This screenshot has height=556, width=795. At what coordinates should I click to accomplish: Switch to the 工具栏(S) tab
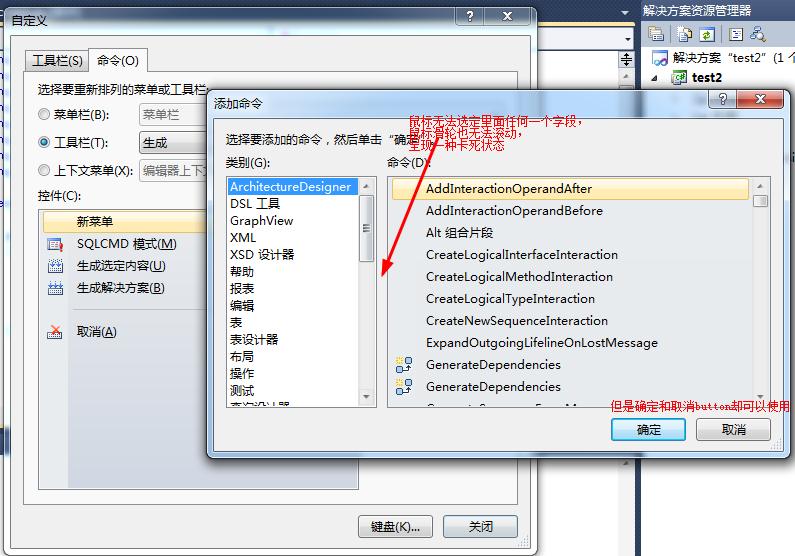point(57,61)
